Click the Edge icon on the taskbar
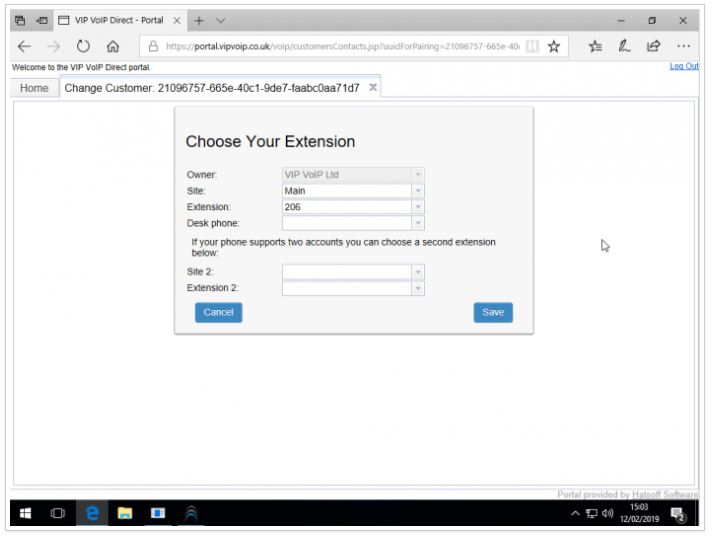712x537 pixels. (x=92, y=513)
